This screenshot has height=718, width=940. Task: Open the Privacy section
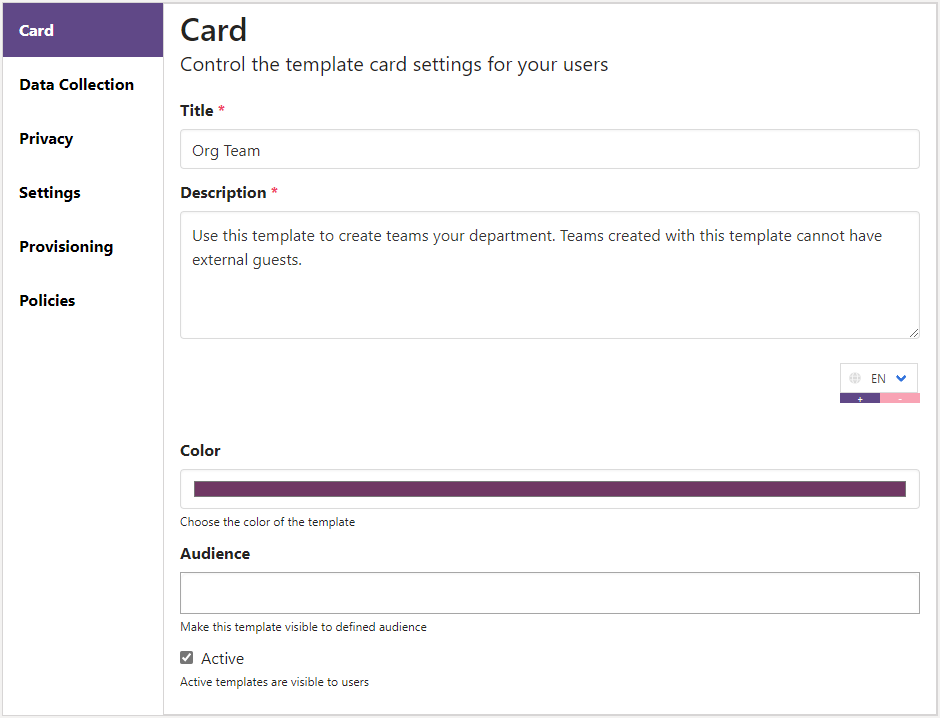tap(46, 138)
